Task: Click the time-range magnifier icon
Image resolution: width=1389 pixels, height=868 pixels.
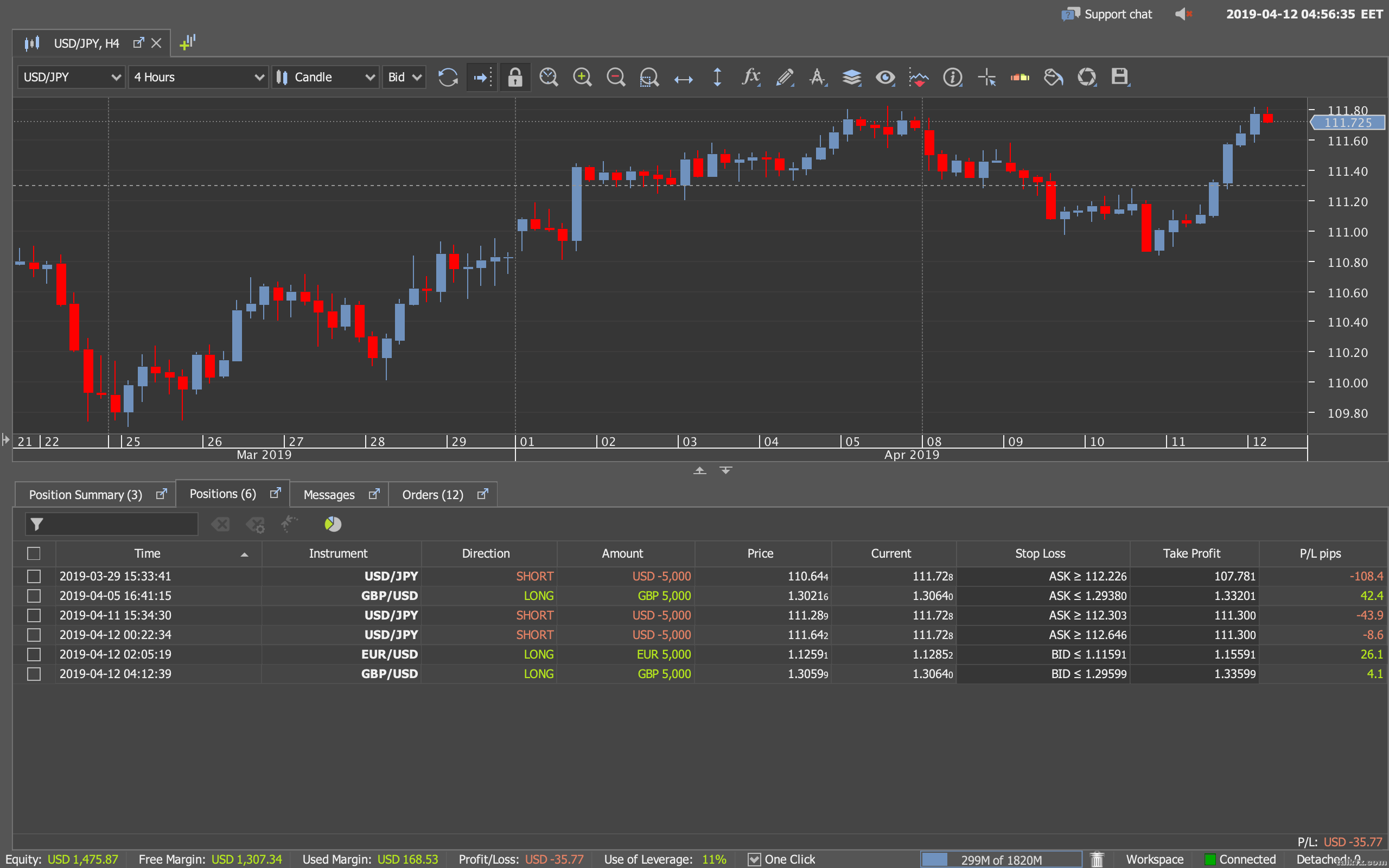Action: click(549, 77)
